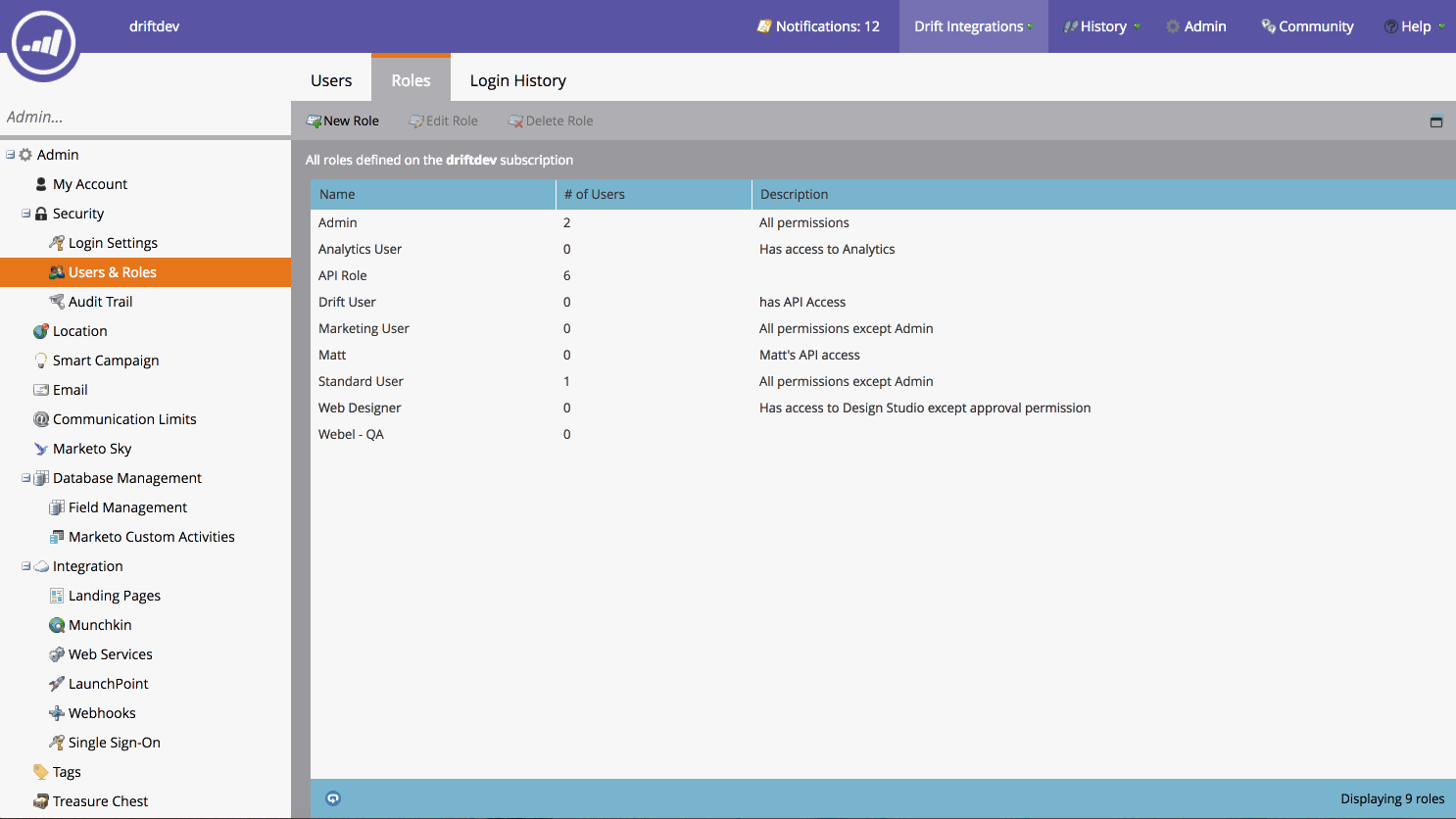
Task: Click the New Role button
Action: tap(343, 121)
